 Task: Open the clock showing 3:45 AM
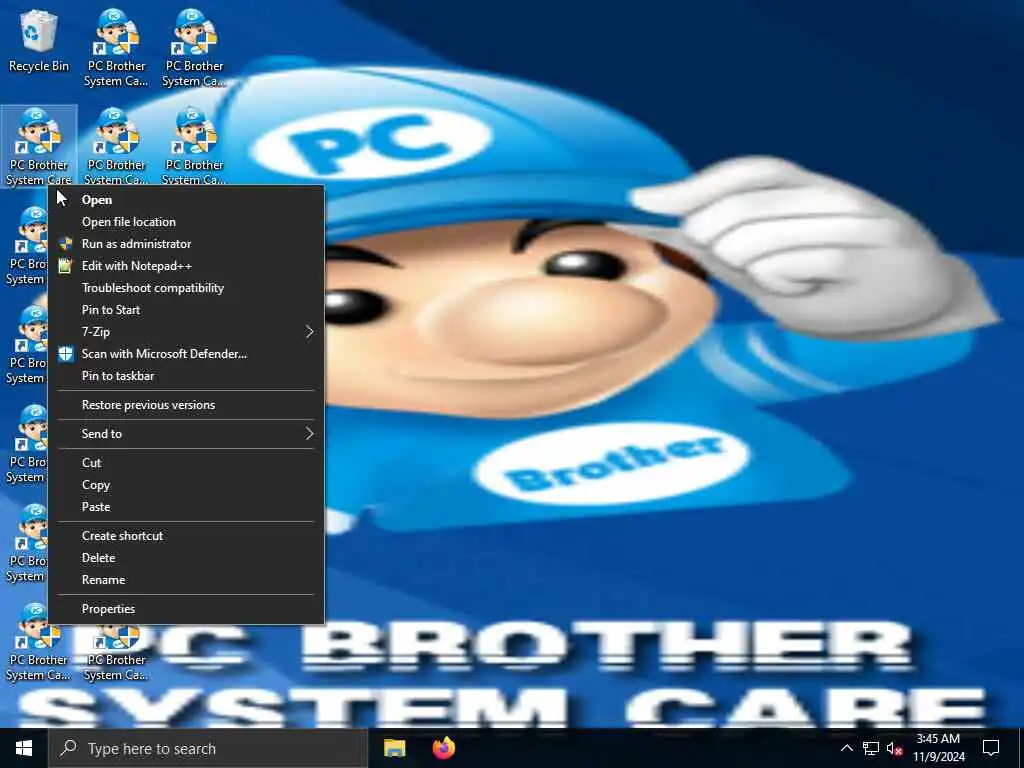(x=938, y=748)
